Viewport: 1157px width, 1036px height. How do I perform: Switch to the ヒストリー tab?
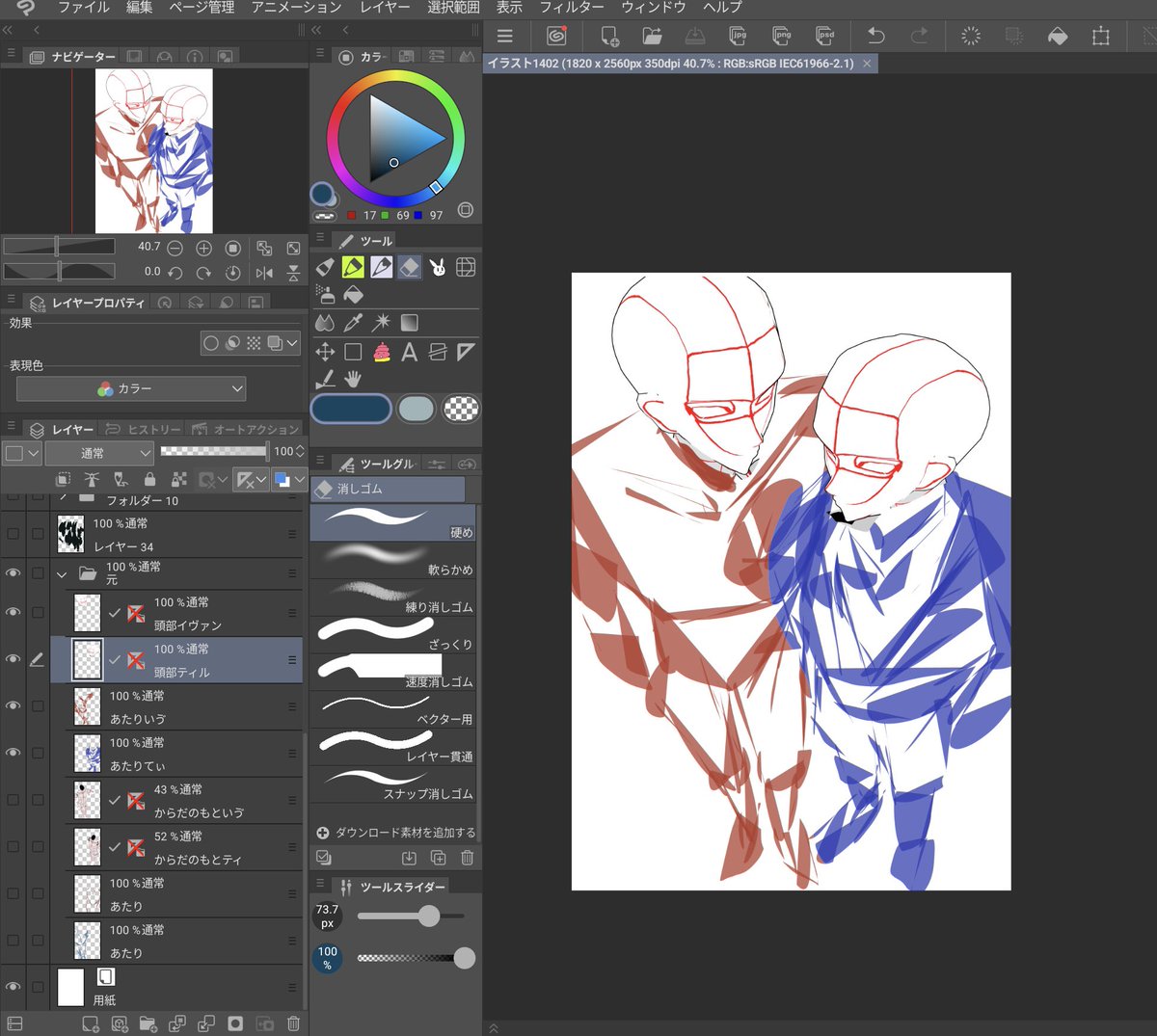[142, 429]
